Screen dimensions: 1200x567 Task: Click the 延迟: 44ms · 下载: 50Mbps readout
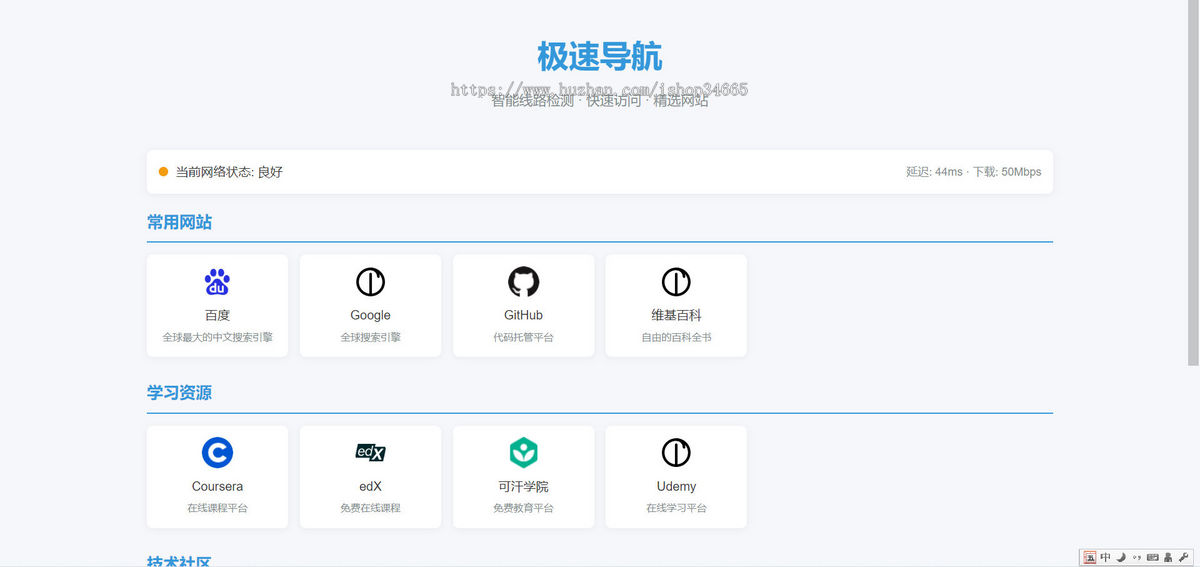point(973,172)
